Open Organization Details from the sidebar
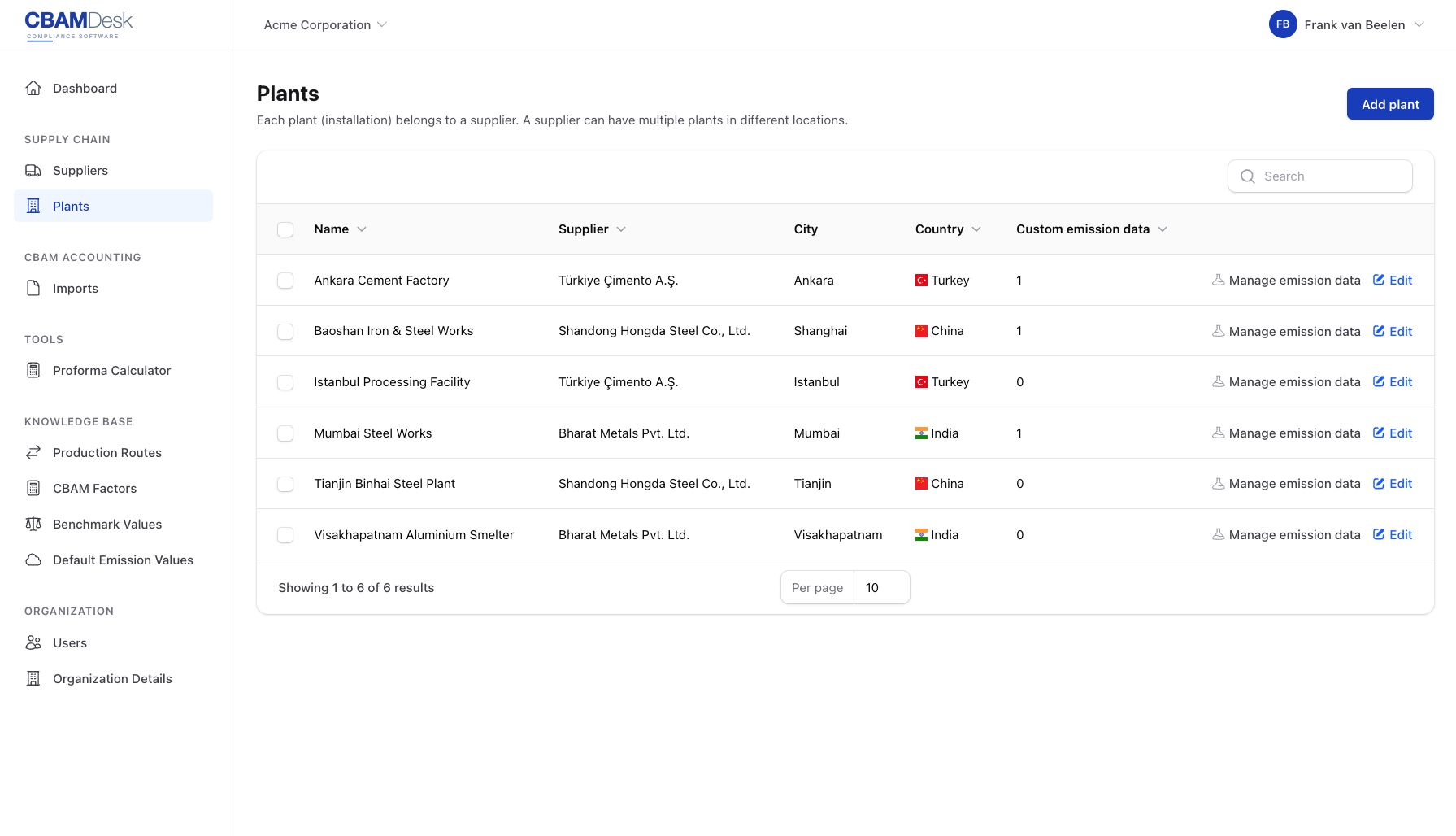The image size is (1456, 836). pos(112,678)
